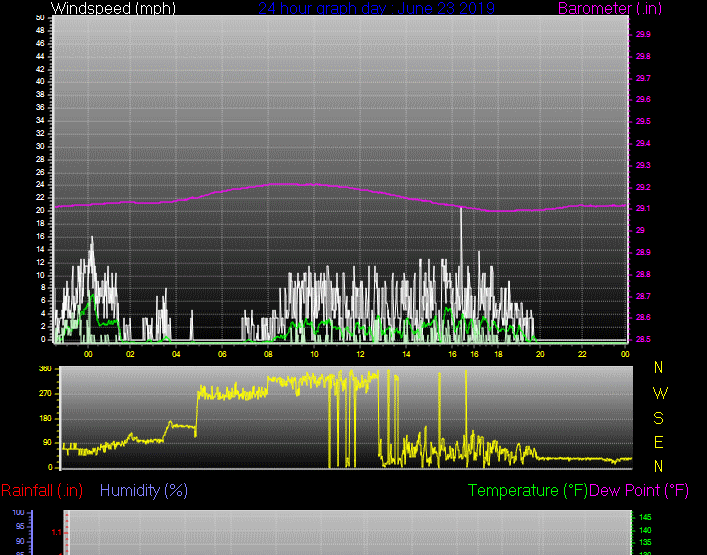
Task: Click the 12 hour label on time axis
Action: click(x=360, y=354)
